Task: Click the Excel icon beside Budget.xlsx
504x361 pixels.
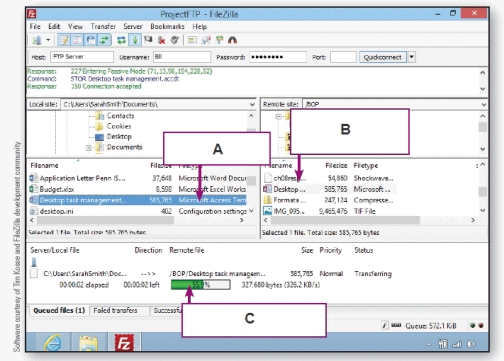Action: point(34,189)
